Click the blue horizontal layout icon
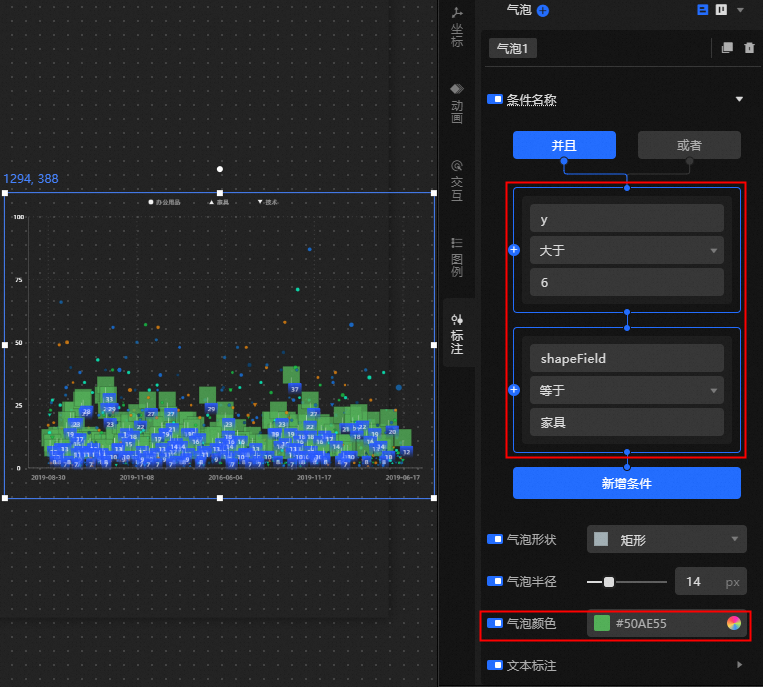Image resolution: width=763 pixels, height=687 pixels. 702,9
